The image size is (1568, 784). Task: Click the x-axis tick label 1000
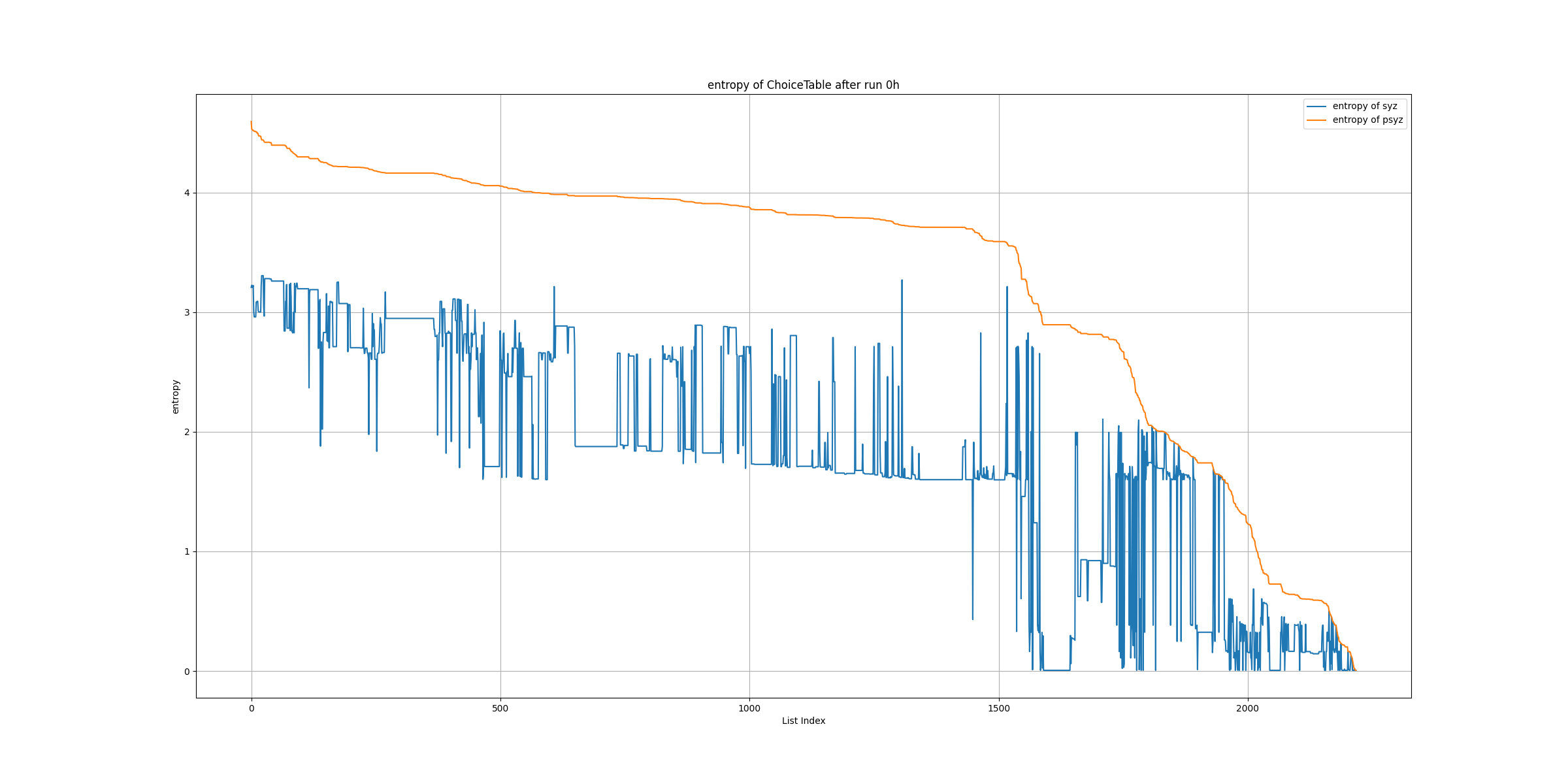[x=749, y=708]
